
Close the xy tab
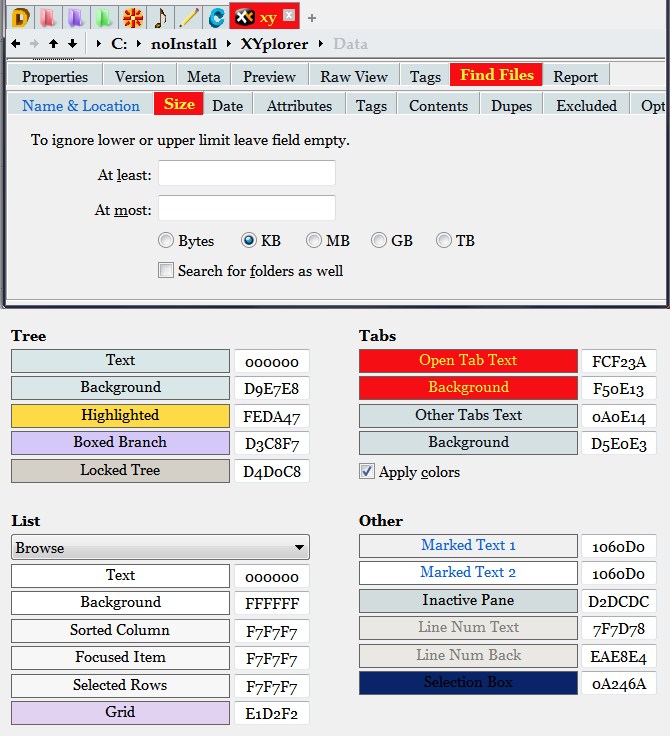pyautogui.click(x=289, y=15)
